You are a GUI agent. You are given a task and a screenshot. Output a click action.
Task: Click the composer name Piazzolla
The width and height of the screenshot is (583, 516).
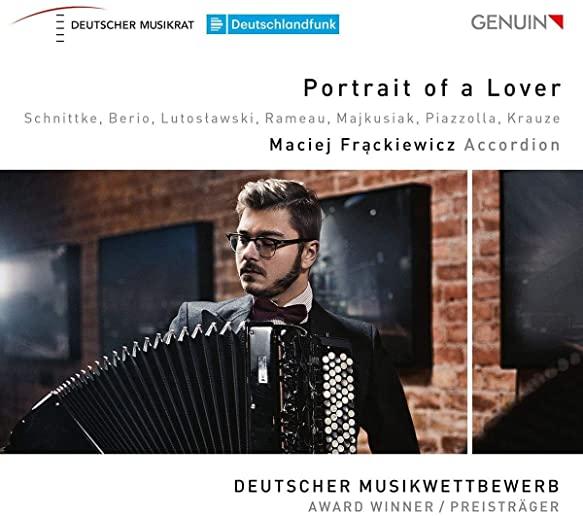[461, 118]
